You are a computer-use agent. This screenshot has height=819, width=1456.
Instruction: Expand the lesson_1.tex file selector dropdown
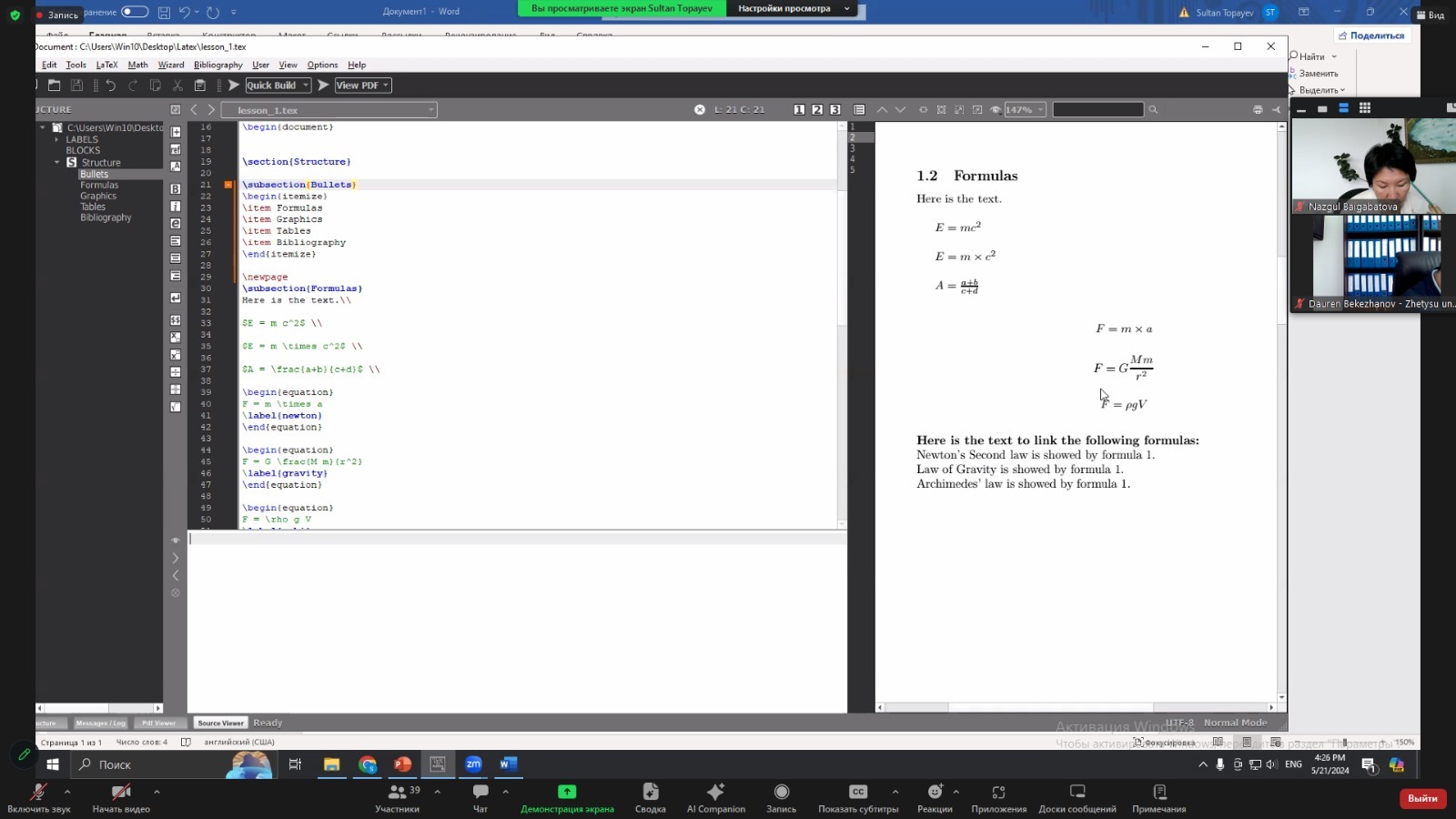pyautogui.click(x=430, y=110)
